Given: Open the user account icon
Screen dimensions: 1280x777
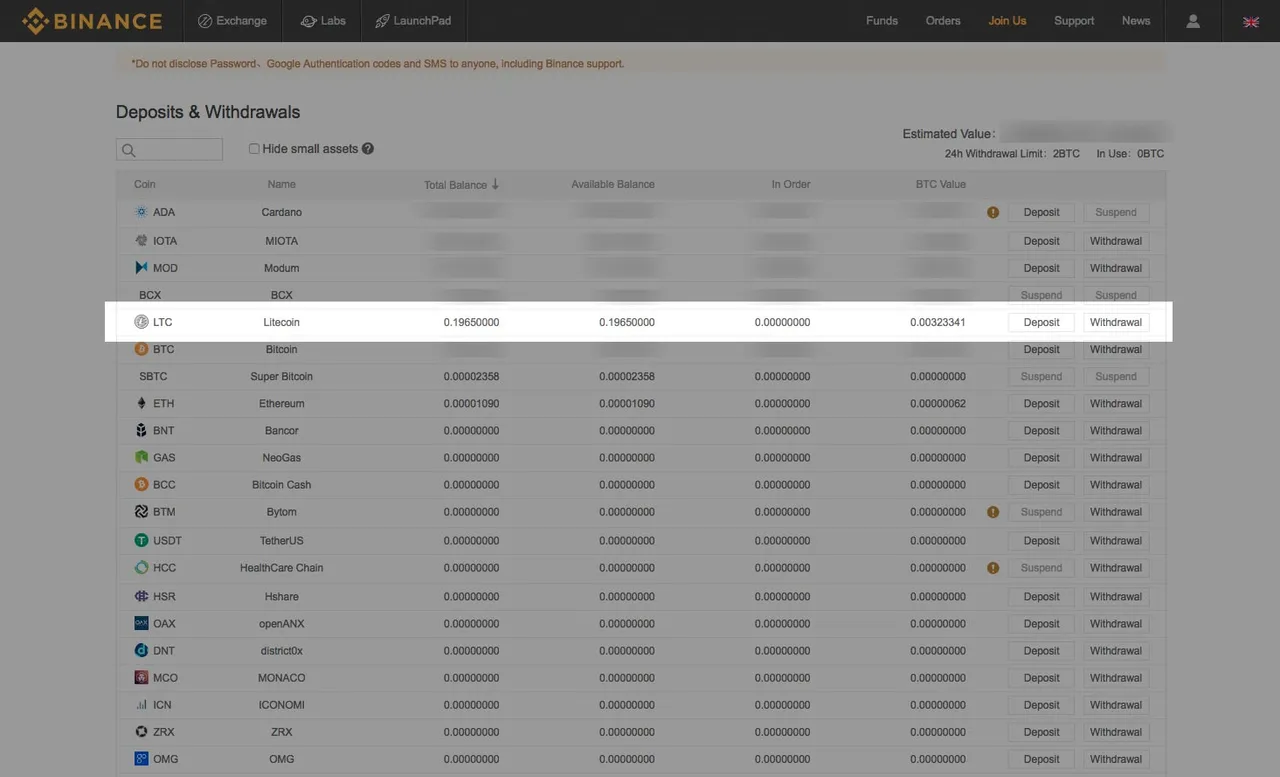Looking at the screenshot, I should [x=1193, y=21].
